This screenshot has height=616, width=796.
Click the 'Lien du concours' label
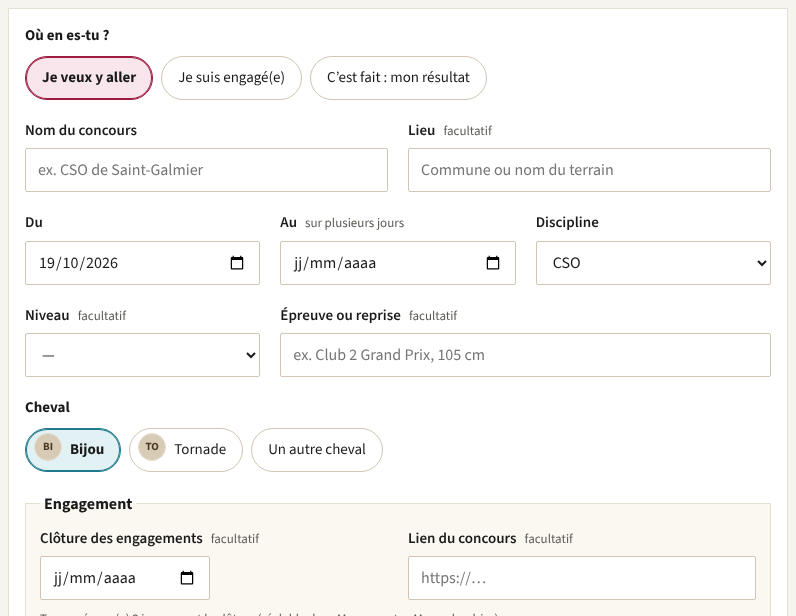[462, 538]
